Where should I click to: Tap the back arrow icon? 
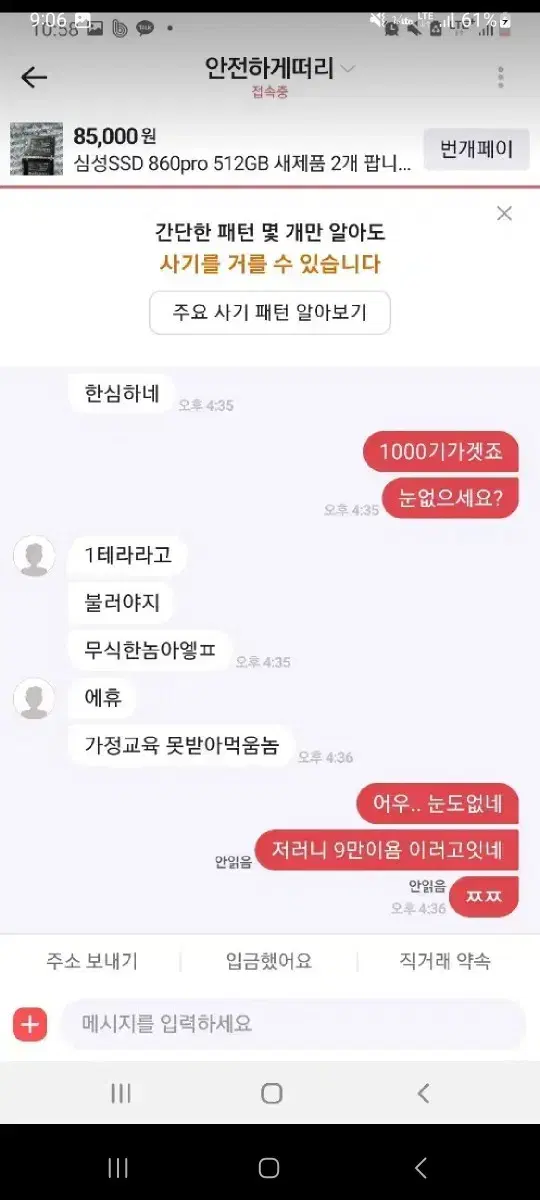point(34,77)
